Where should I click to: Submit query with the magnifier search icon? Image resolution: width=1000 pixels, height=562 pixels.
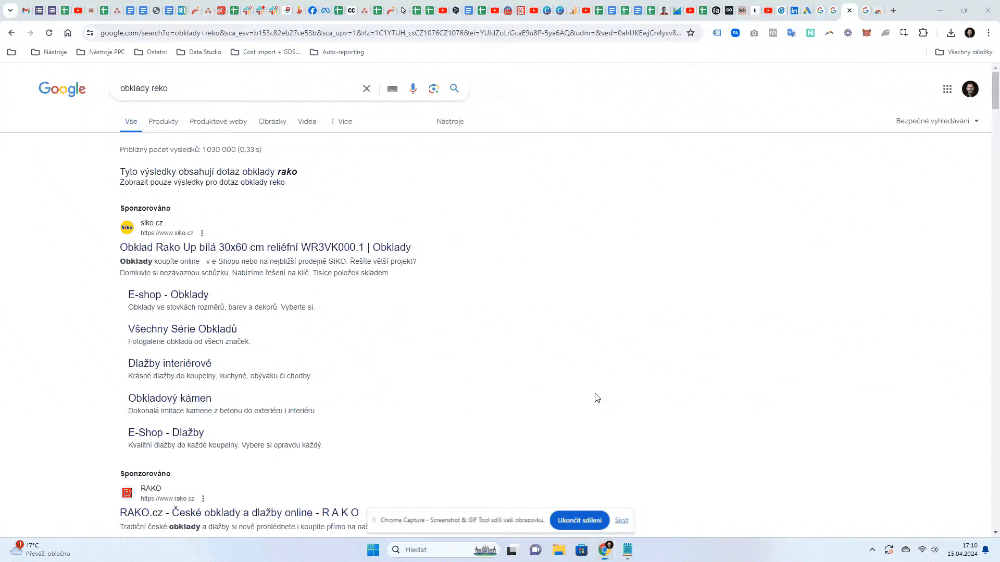(x=454, y=88)
